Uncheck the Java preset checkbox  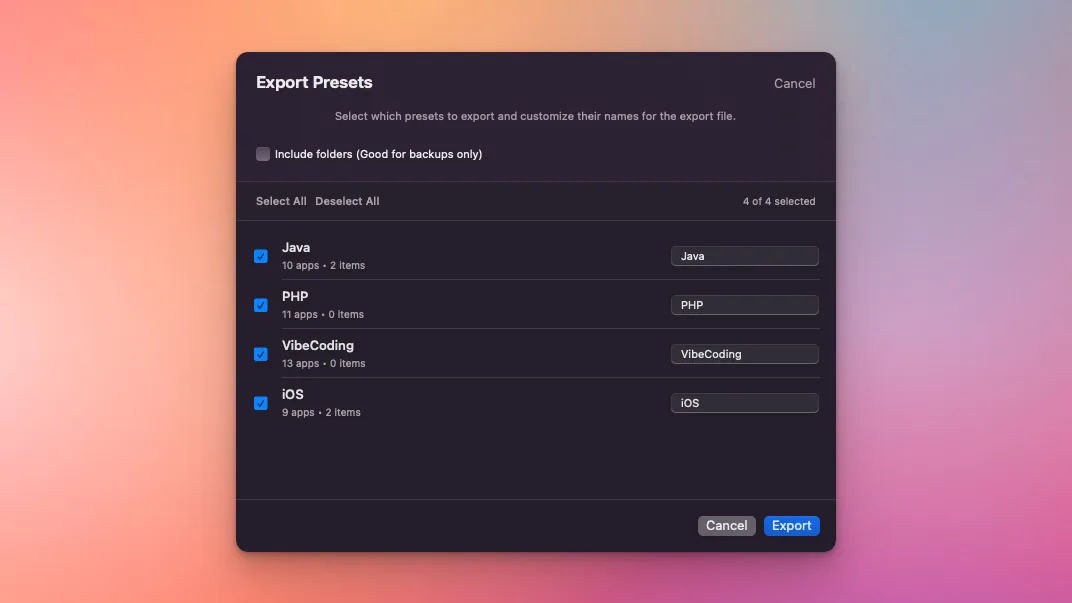[260, 256]
